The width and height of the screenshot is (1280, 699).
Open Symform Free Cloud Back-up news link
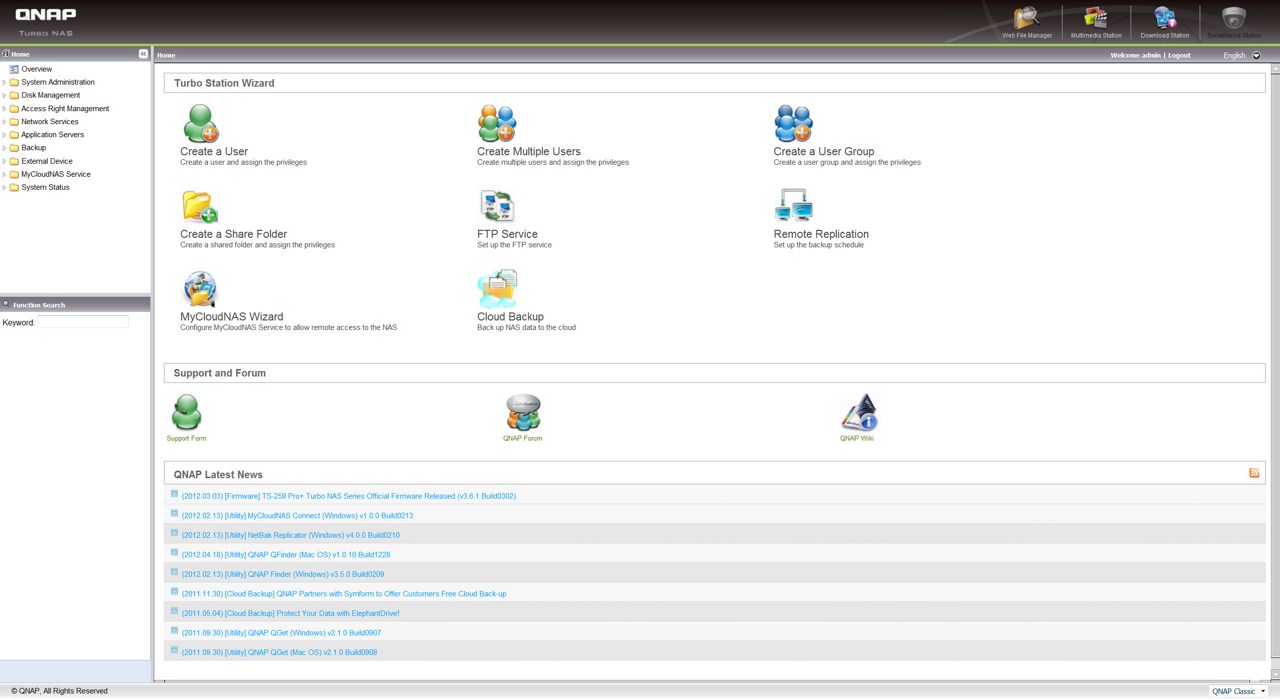(x=344, y=594)
